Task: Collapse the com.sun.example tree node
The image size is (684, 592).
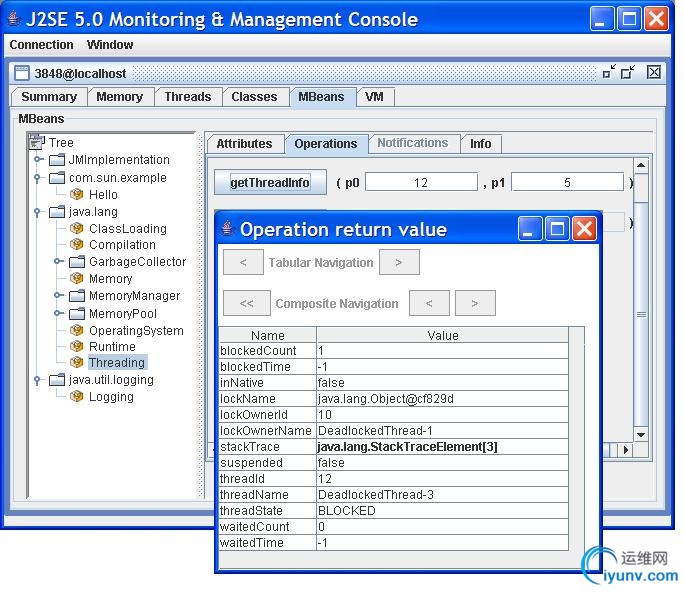Action: (x=38, y=178)
